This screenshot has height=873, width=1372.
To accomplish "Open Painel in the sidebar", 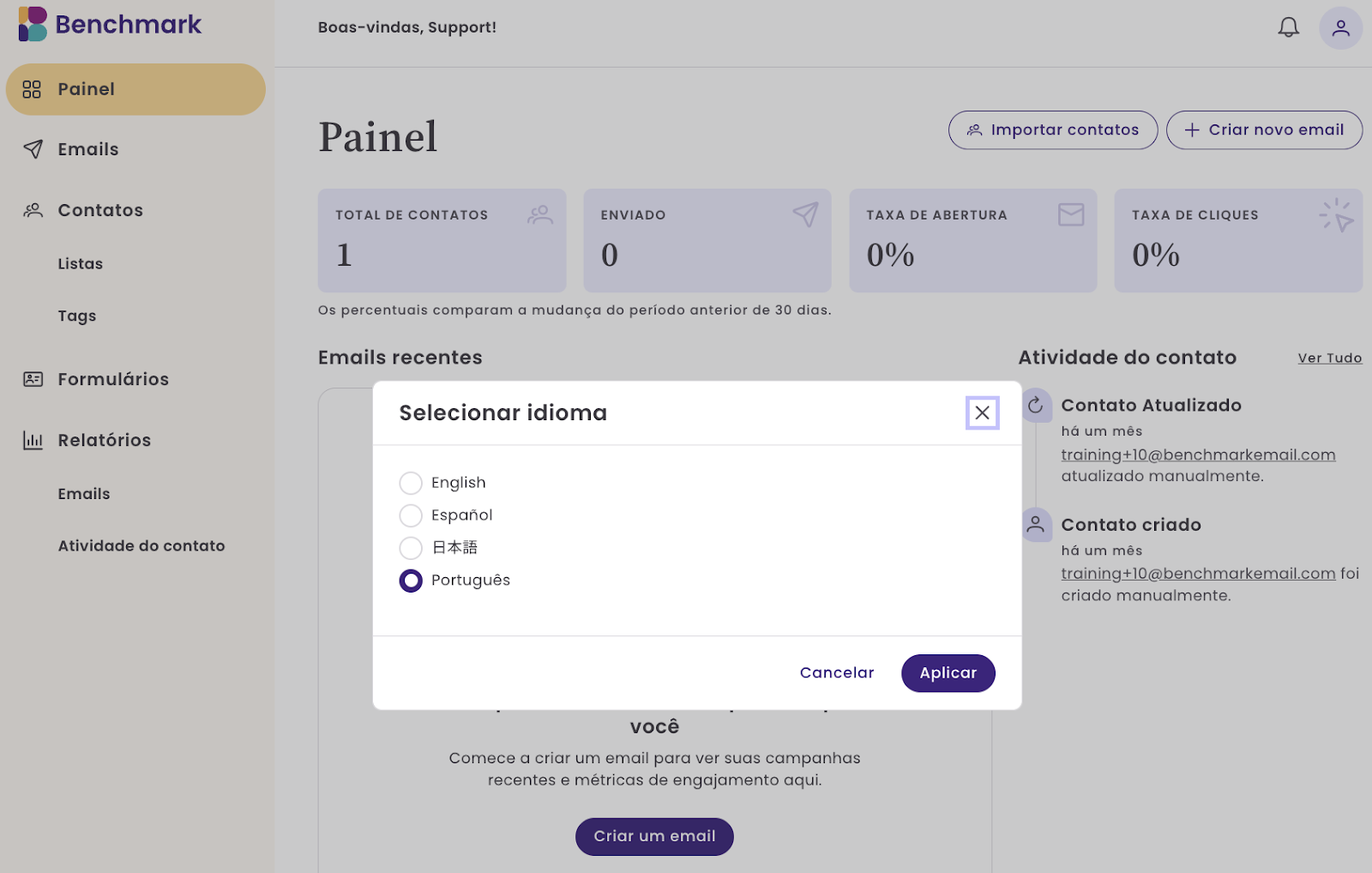I will (x=135, y=89).
